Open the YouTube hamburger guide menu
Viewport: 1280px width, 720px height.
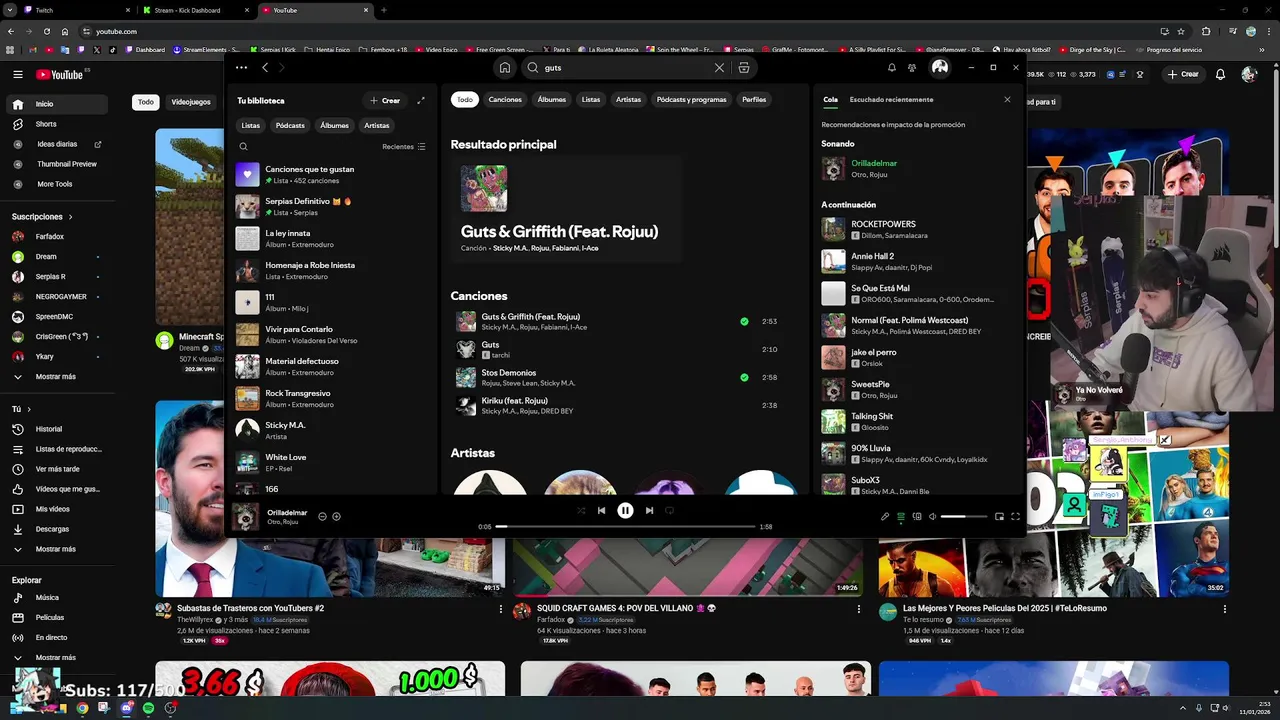click(18, 74)
